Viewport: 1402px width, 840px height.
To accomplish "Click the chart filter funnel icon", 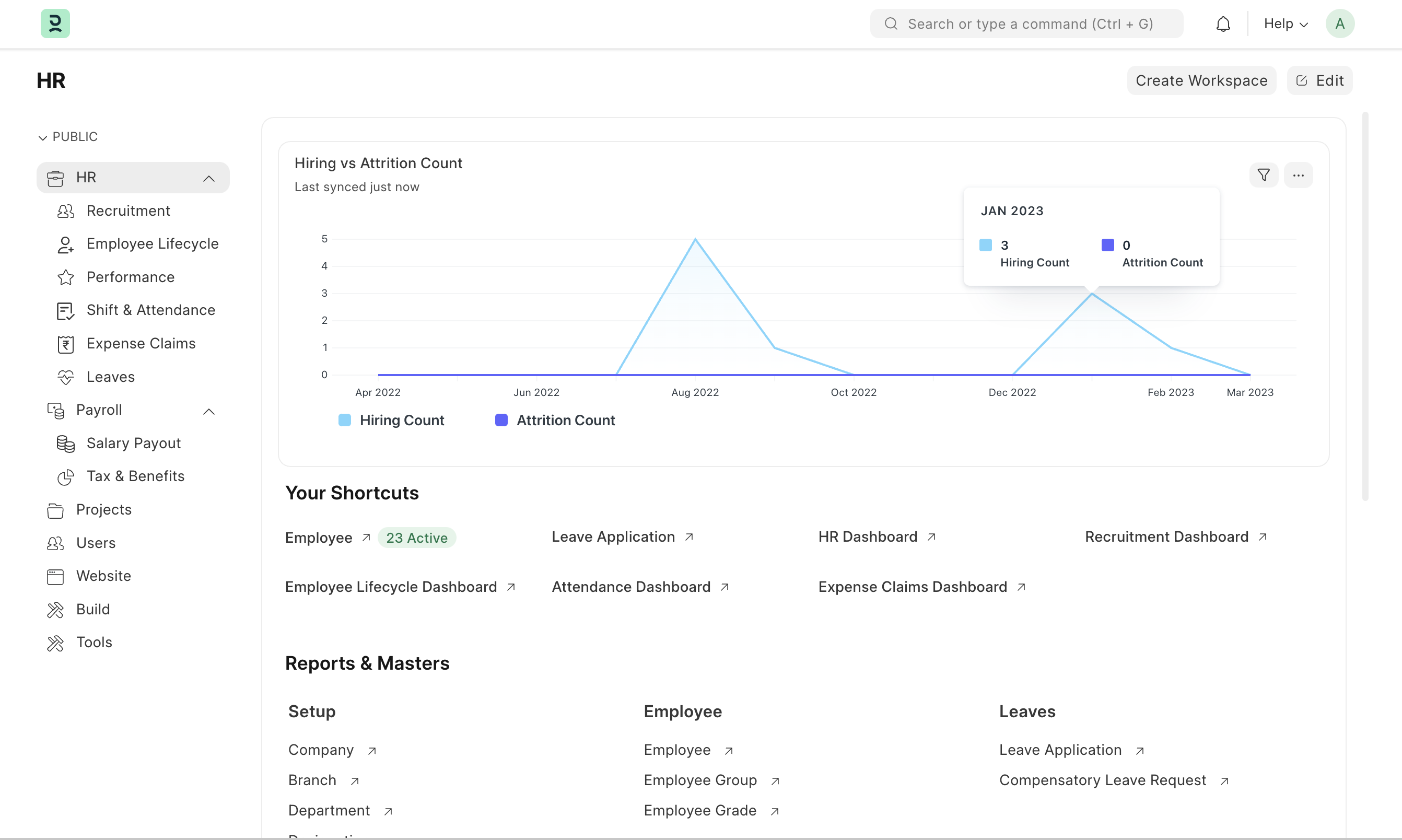I will tap(1263, 175).
